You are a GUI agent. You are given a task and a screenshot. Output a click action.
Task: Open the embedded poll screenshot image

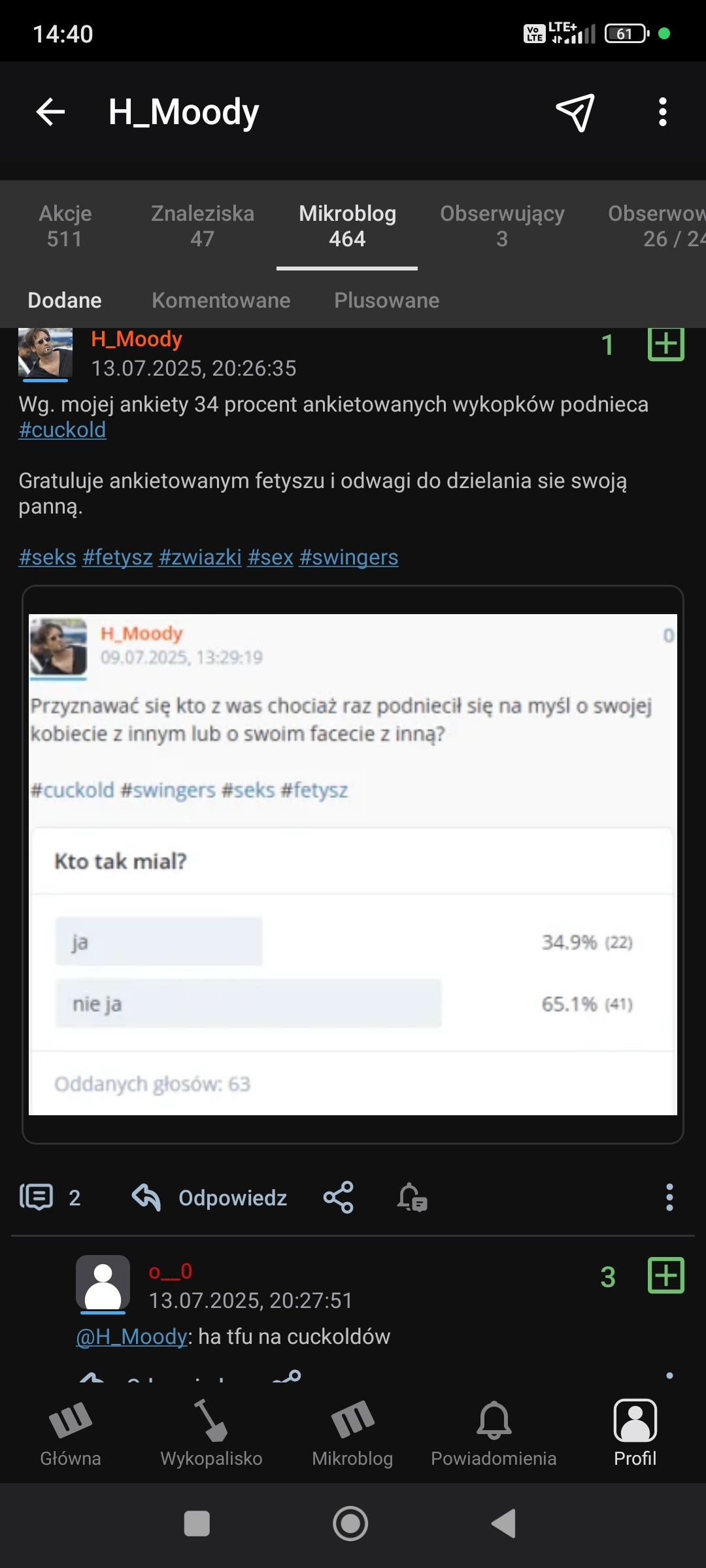click(353, 864)
